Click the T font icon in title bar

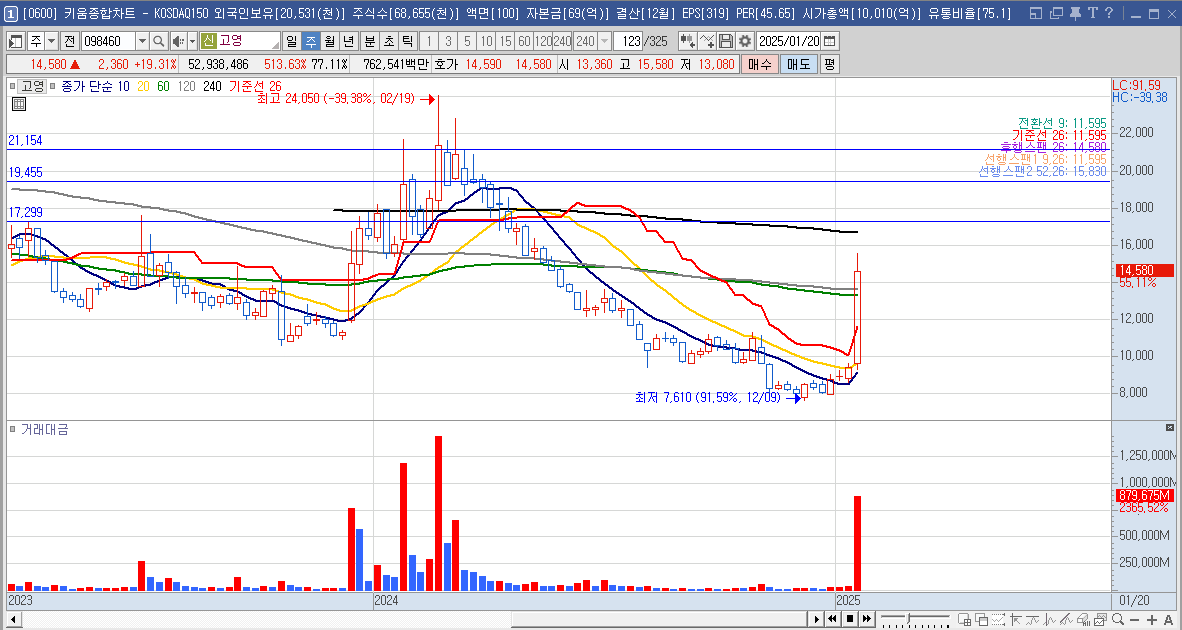click(1092, 13)
